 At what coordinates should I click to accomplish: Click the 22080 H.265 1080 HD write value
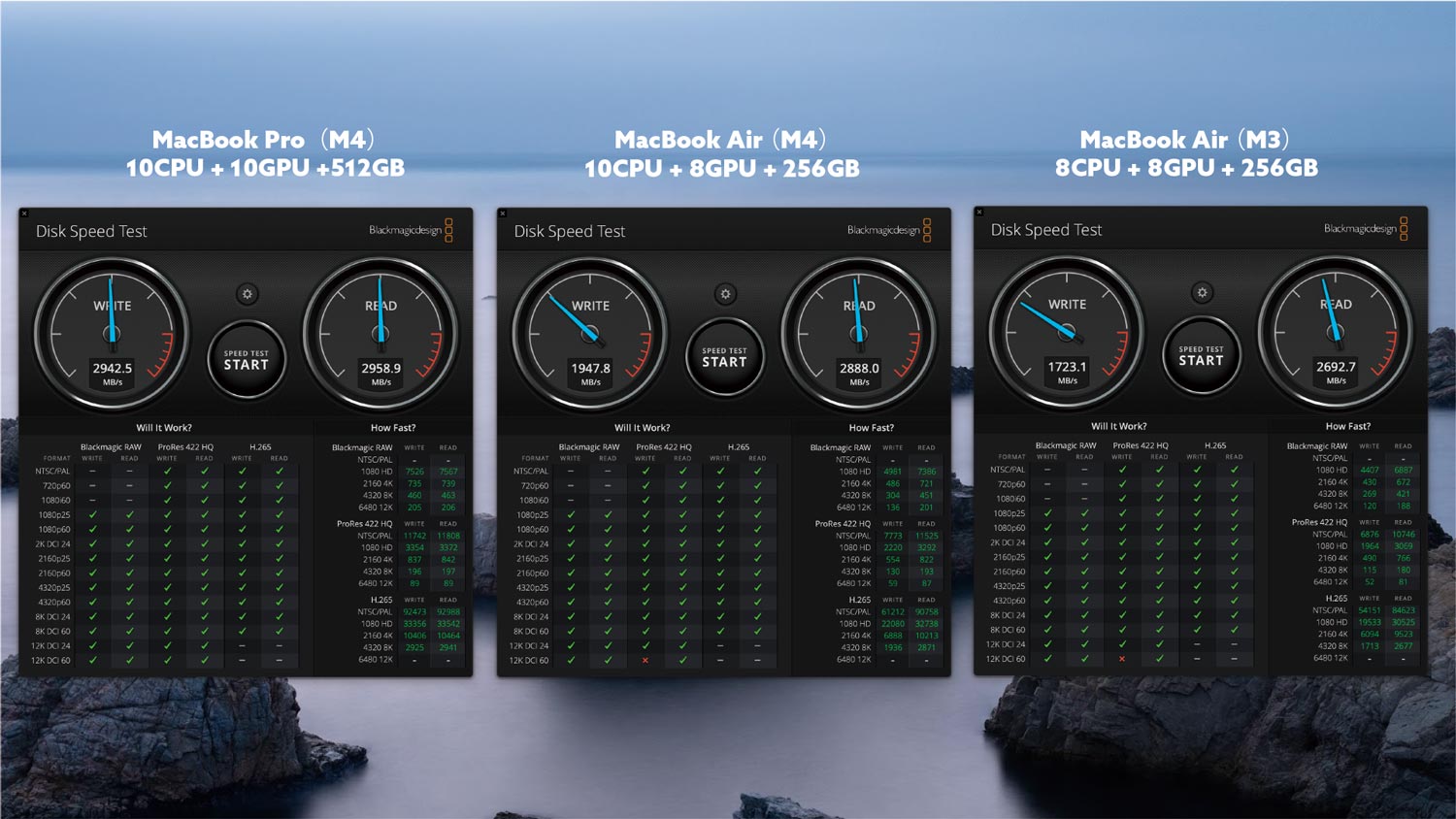point(893,624)
